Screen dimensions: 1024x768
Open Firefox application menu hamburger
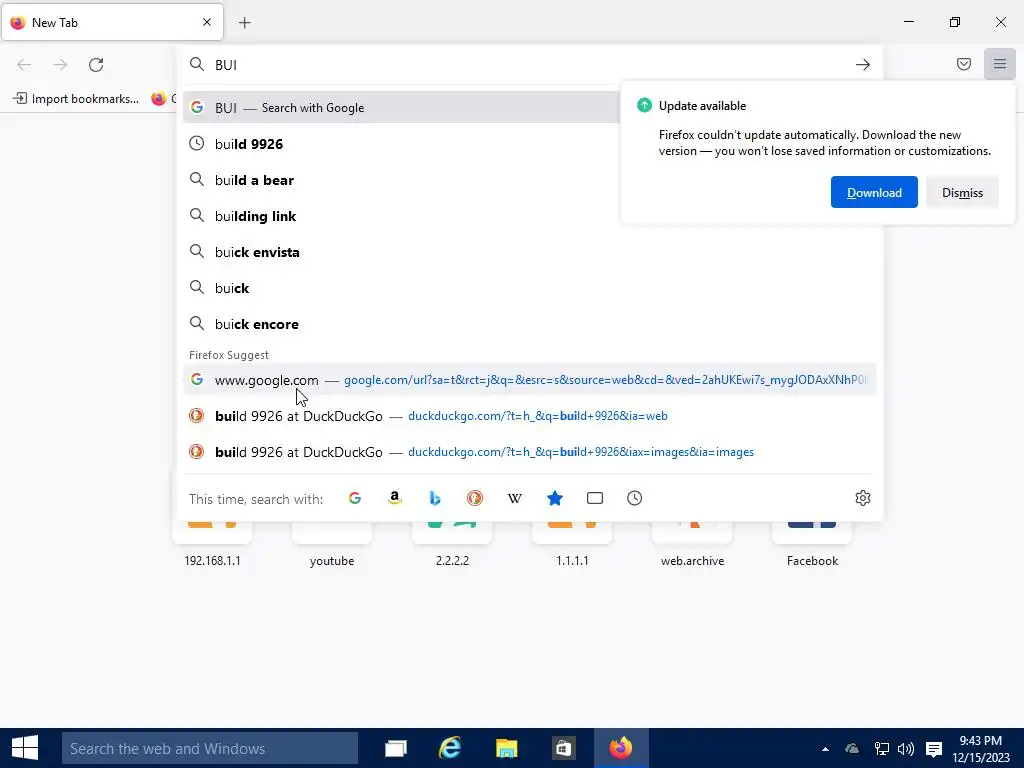tap(999, 64)
